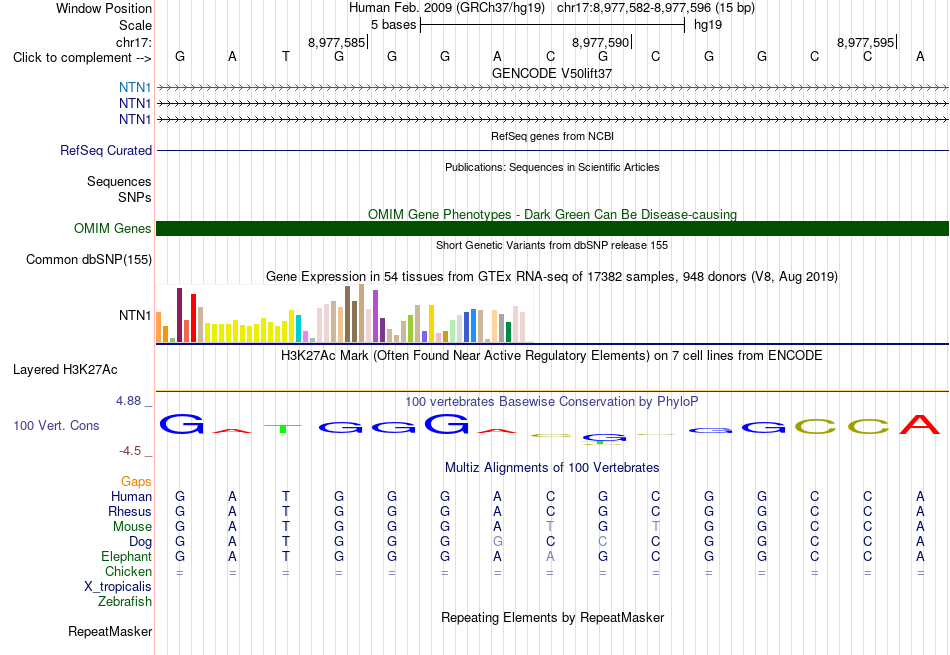Click the Dog species alignment label
The width and height of the screenshot is (950, 655).
[x=140, y=542]
